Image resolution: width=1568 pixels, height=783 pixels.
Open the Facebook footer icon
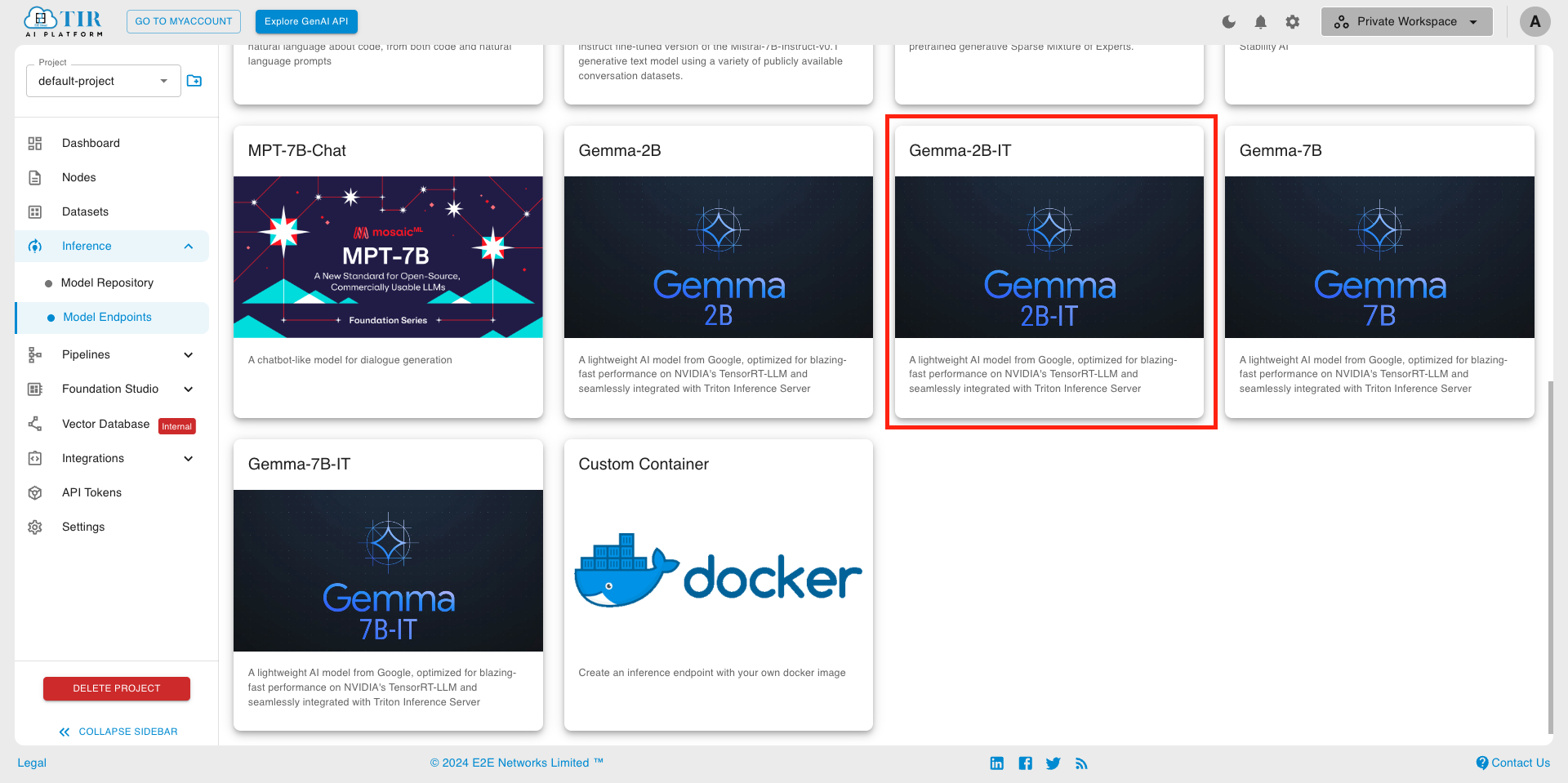[1026, 763]
